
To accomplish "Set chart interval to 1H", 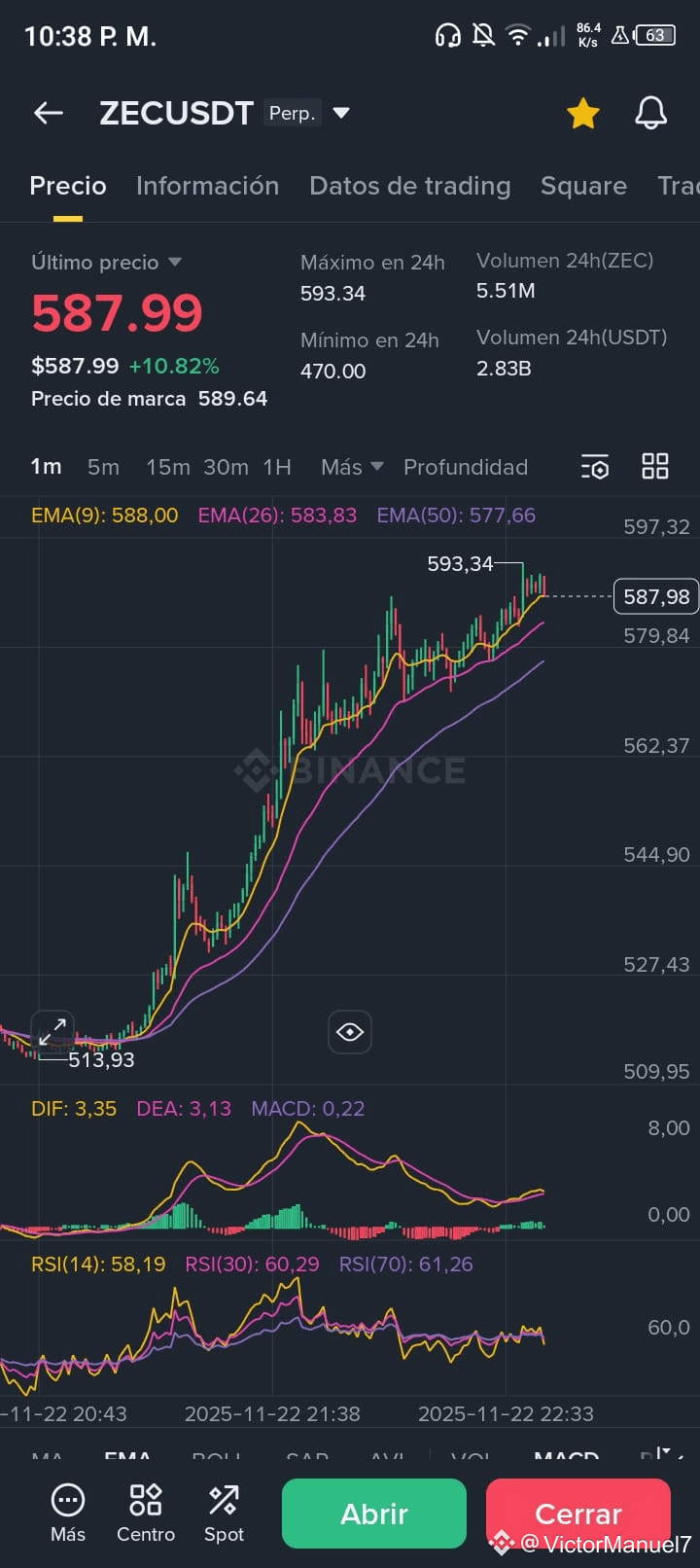I will [277, 467].
